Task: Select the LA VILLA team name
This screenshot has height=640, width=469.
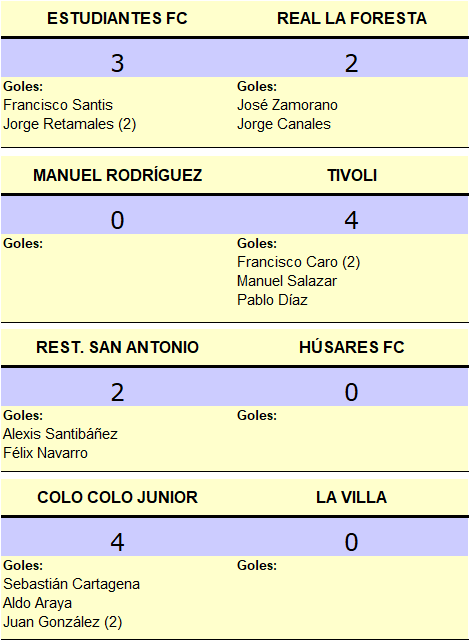Action: [x=351, y=497]
